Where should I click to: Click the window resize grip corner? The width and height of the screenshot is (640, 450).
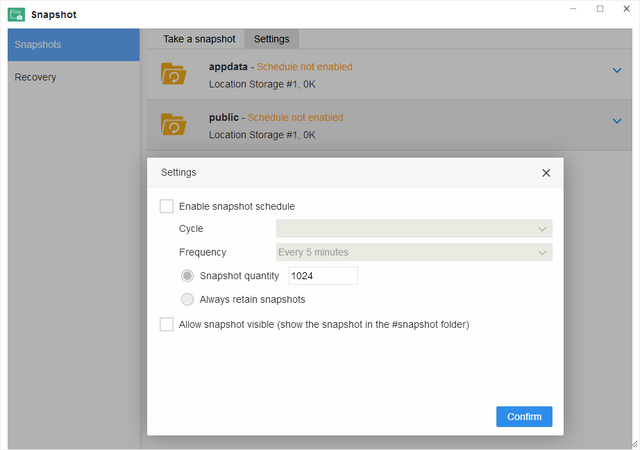[x=634, y=444]
